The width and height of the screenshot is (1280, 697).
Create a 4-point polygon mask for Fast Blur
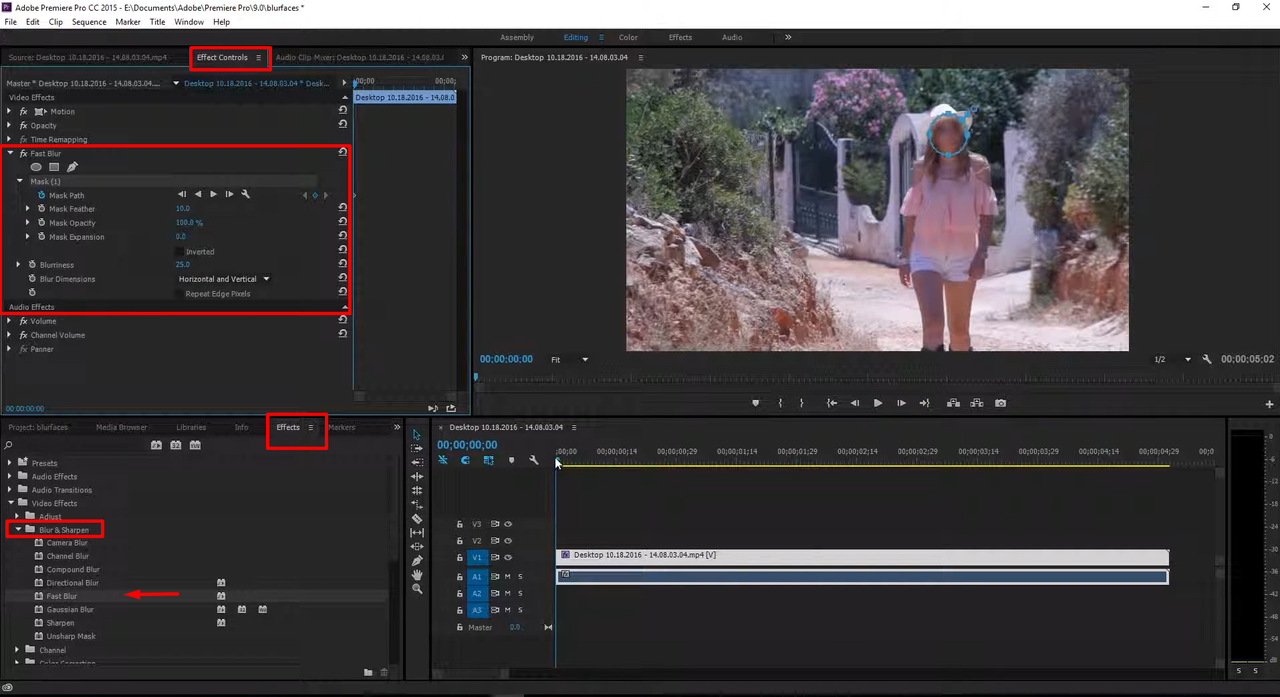click(x=54, y=167)
